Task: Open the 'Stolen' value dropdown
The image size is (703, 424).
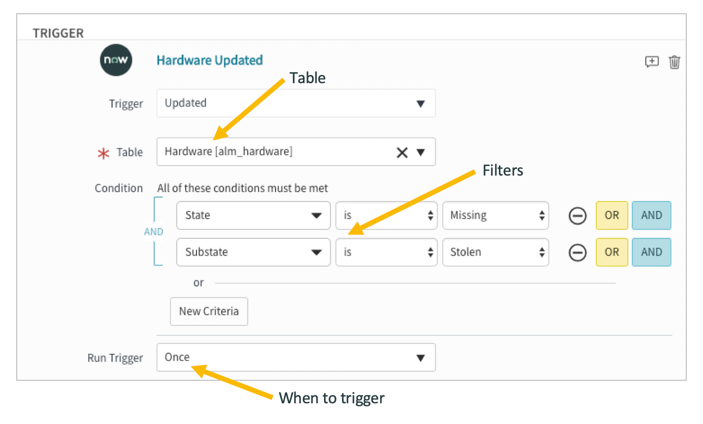Action: (496, 252)
